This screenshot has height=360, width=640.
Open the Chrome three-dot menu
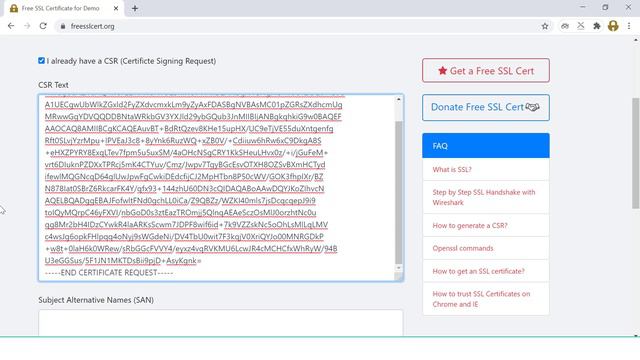(629, 26)
